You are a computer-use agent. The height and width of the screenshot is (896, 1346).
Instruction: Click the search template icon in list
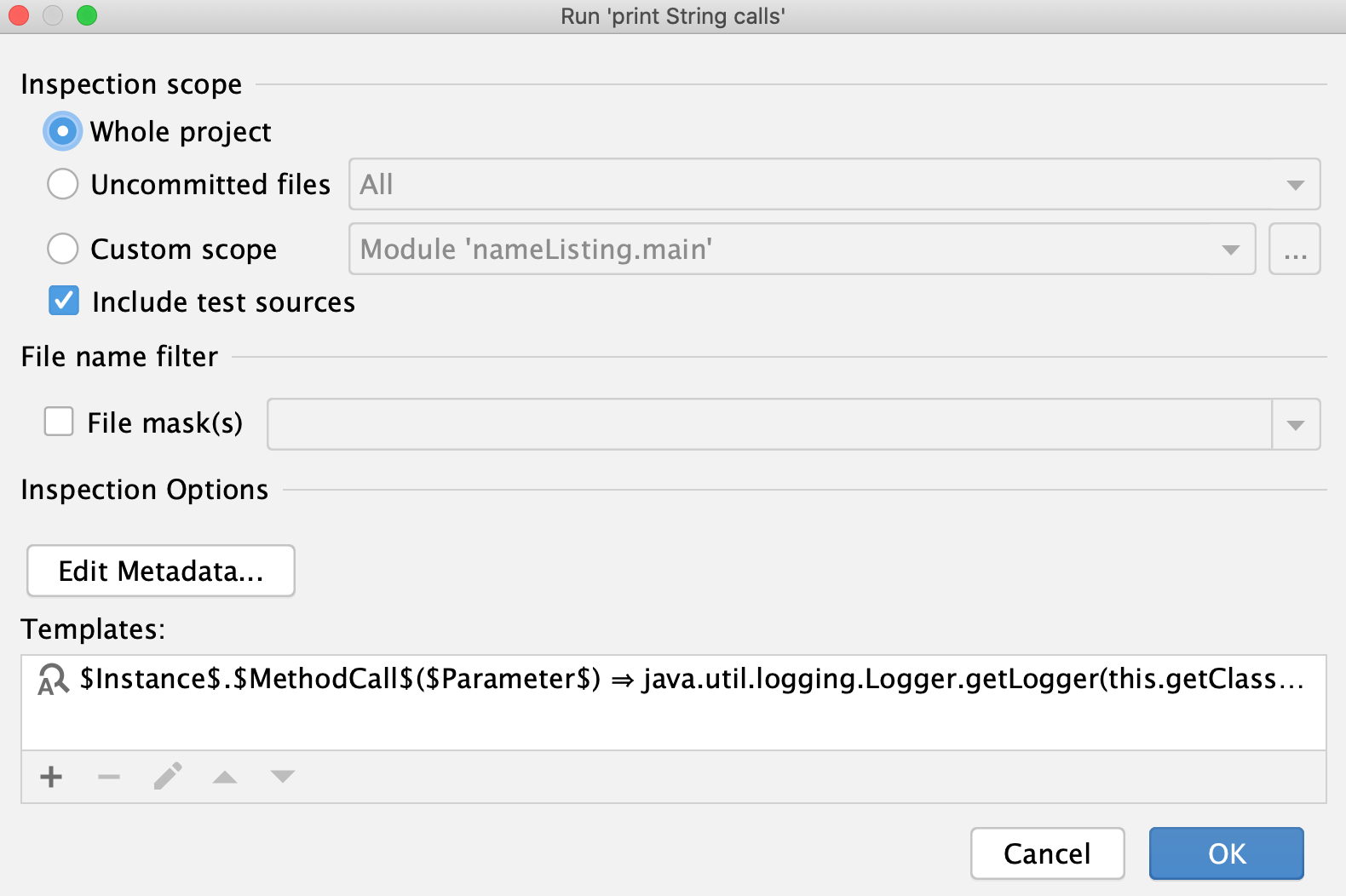(53, 680)
